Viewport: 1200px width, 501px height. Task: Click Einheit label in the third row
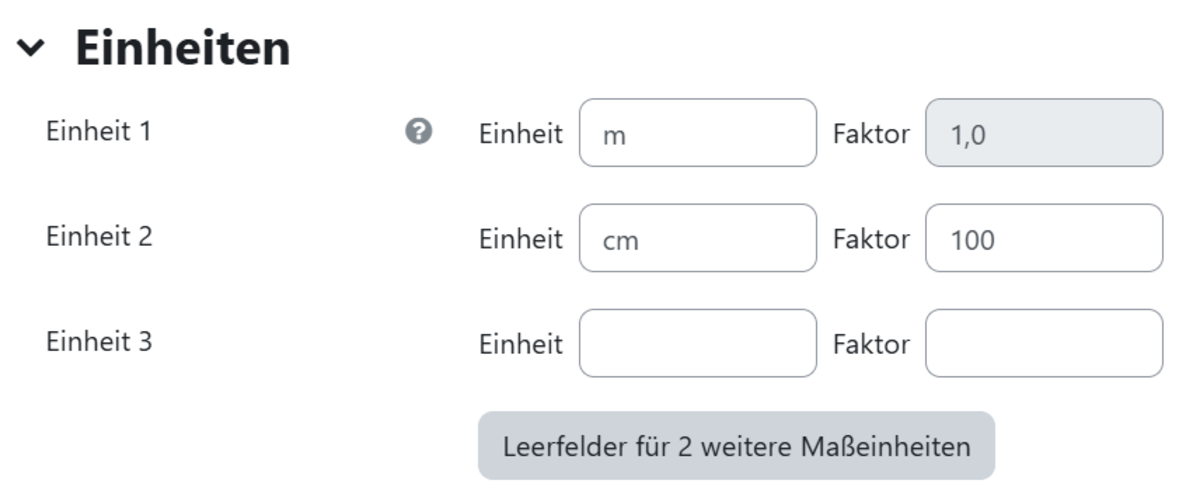521,344
